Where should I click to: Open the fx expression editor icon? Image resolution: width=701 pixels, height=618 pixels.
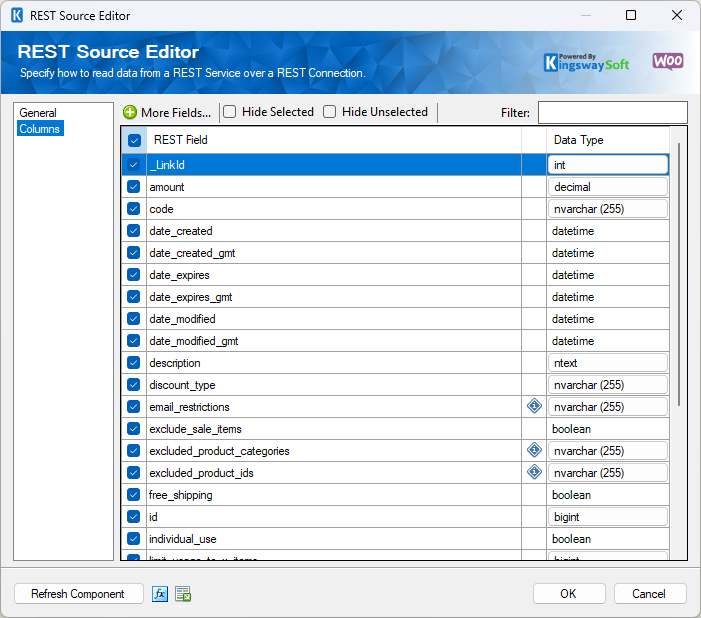[x=160, y=594]
